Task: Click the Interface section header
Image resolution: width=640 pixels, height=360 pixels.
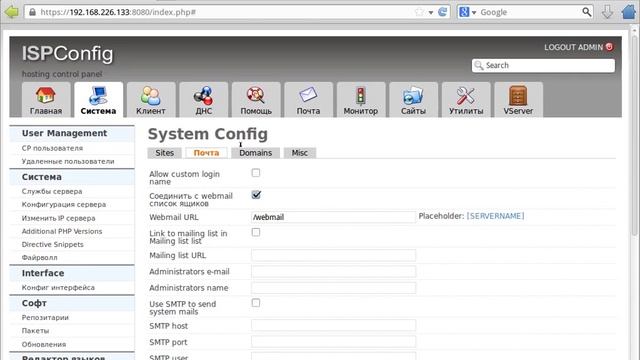Action: pos(72,273)
